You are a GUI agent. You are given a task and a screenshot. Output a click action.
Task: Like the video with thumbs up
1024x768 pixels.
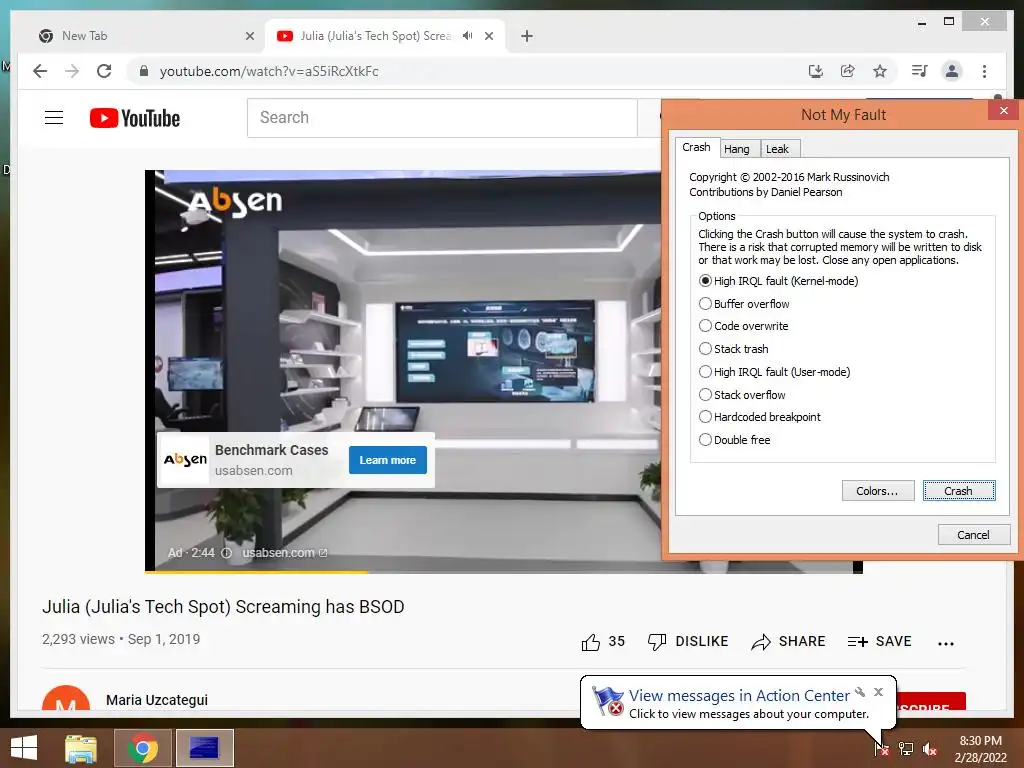pyautogui.click(x=591, y=642)
